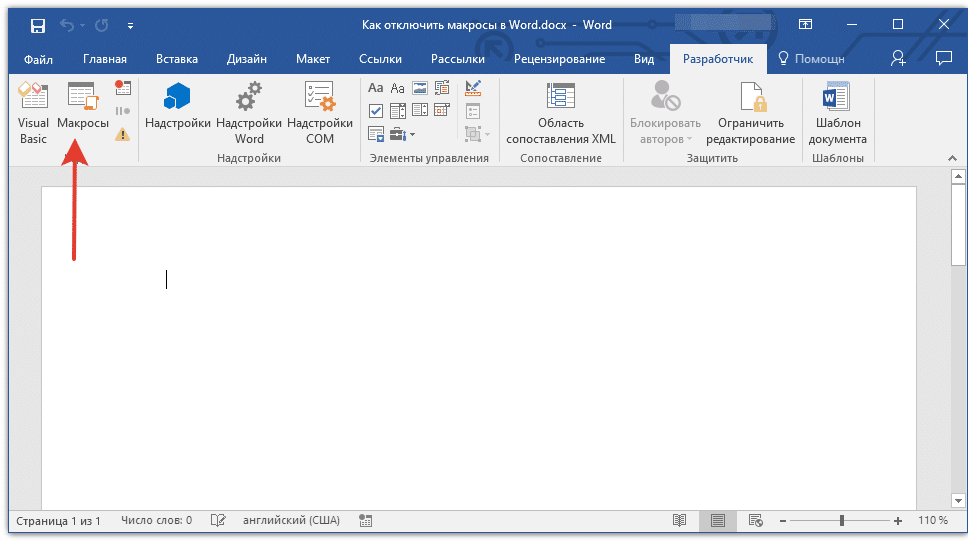Screen dimensions: 968x541
Task: Open Надстройки Word dialog
Action: point(249,113)
